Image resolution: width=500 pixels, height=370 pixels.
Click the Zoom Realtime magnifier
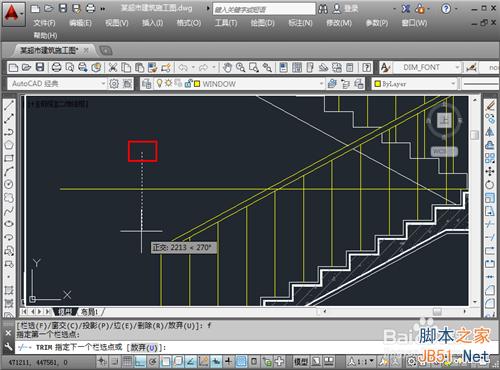point(241,68)
